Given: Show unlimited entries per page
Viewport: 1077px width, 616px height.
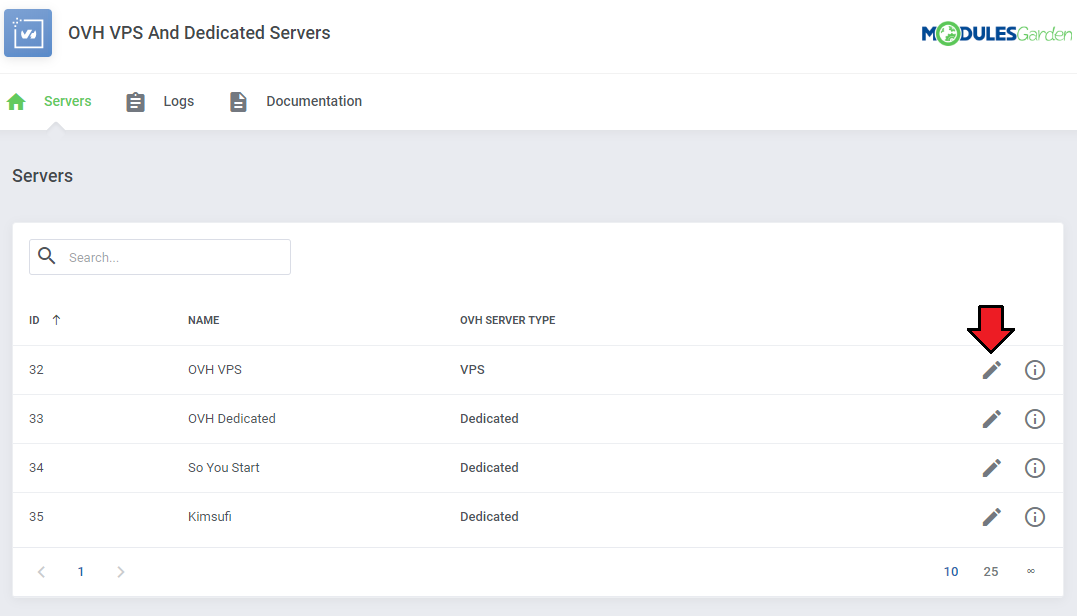Looking at the screenshot, I should (1030, 571).
